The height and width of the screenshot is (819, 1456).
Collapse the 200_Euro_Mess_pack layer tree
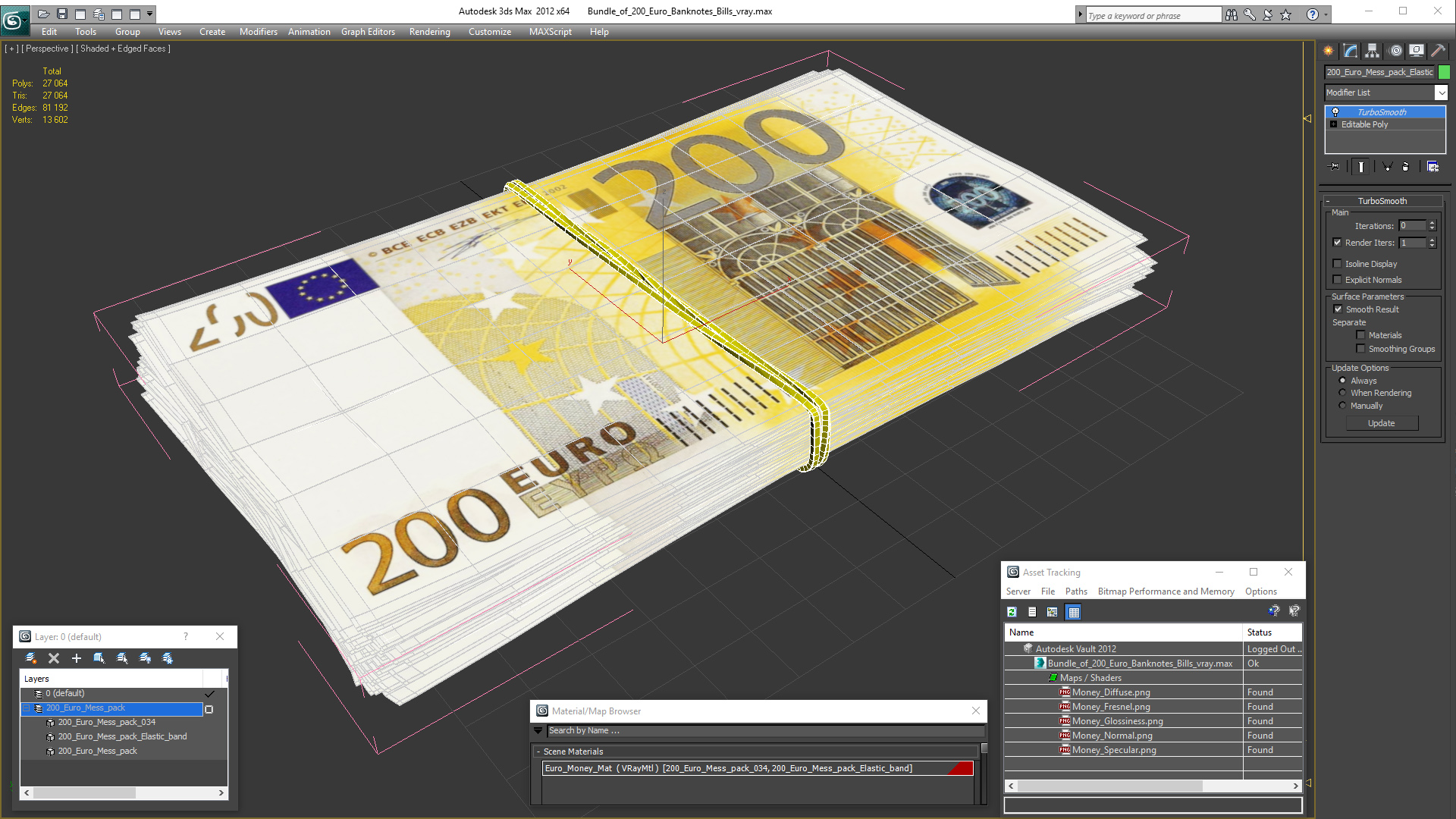point(27,708)
